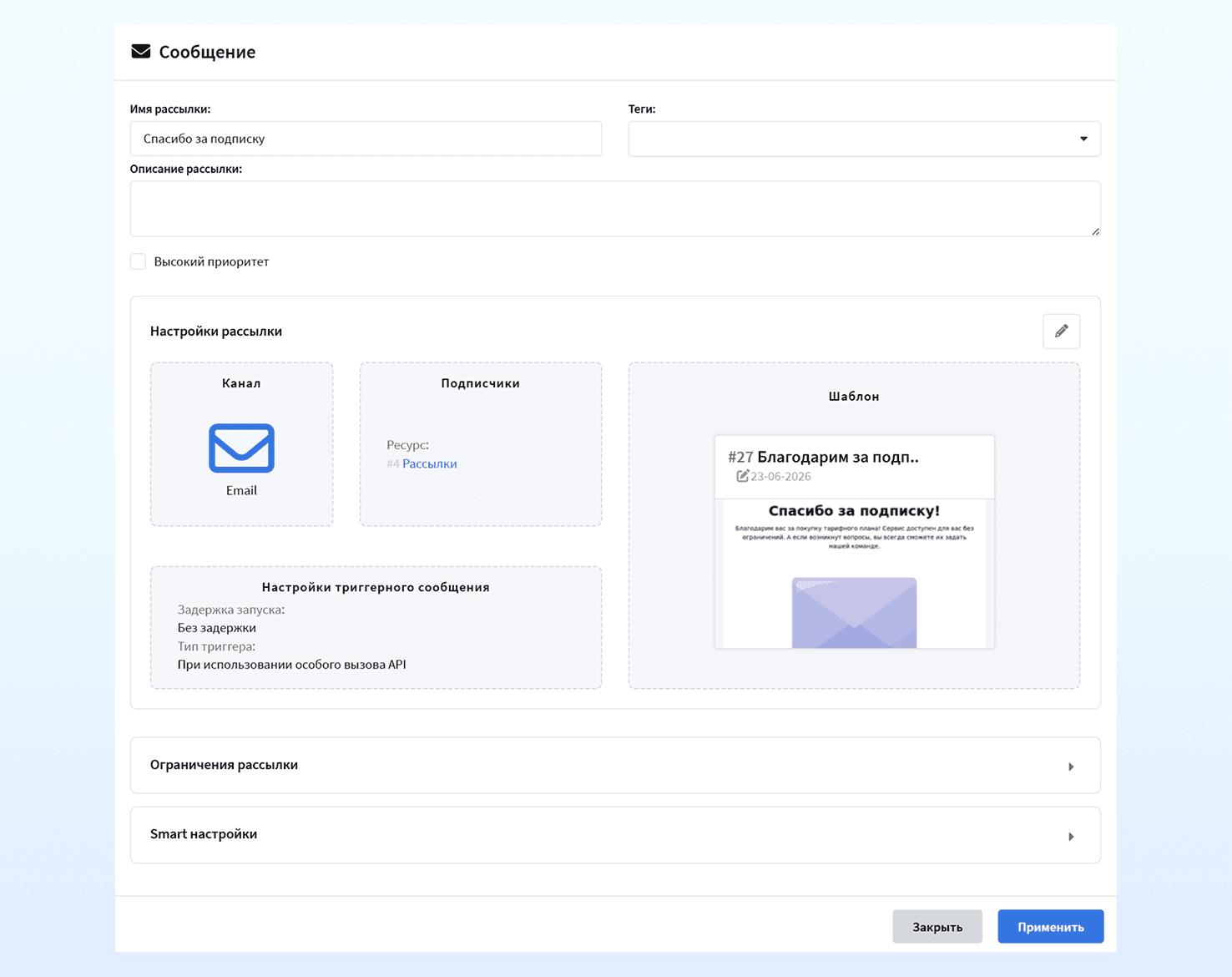The height and width of the screenshot is (977, 1232).
Task: Click the Описание рассылки text area
Action: pyautogui.click(x=615, y=209)
